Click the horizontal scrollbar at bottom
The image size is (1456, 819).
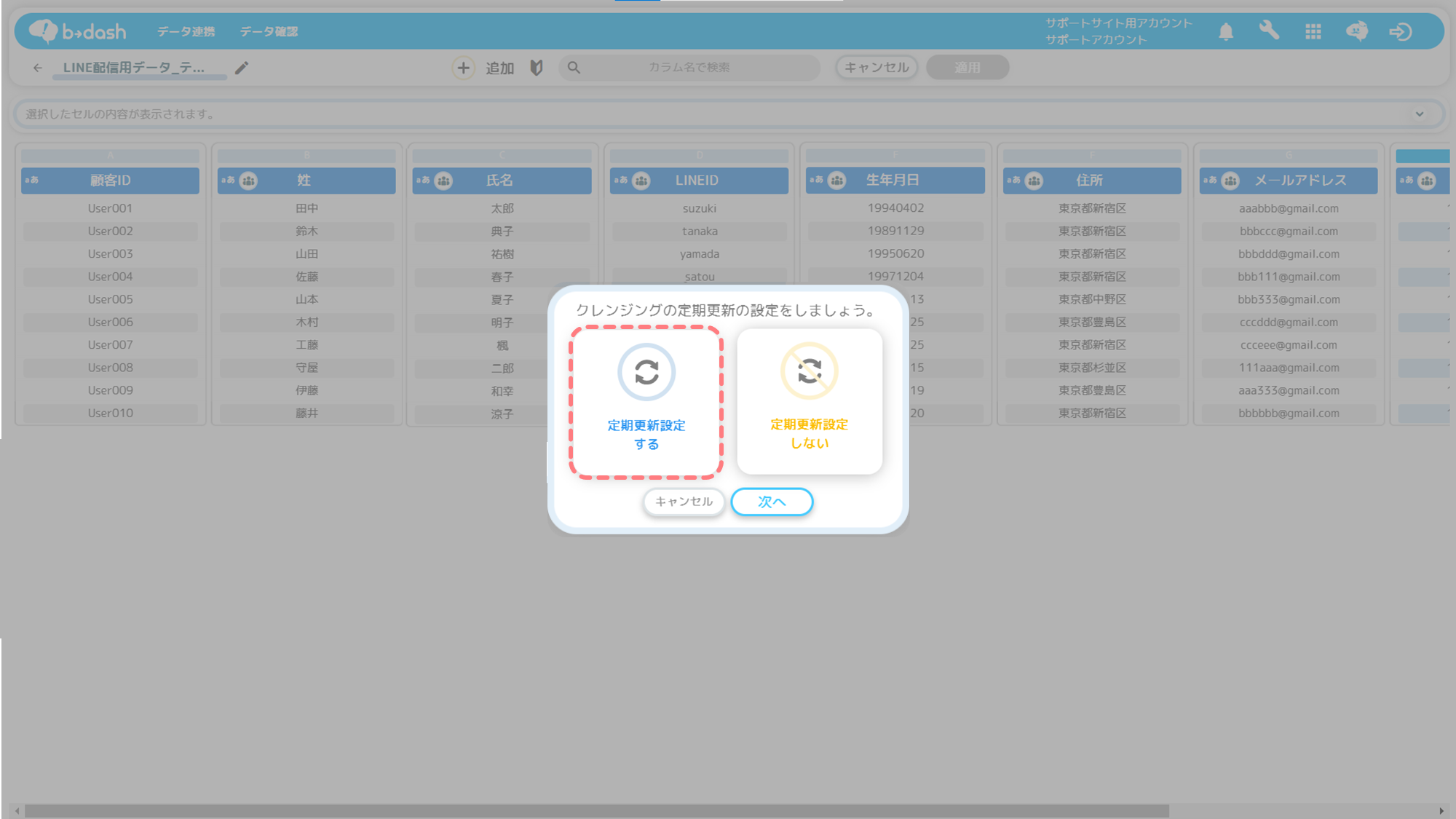(597, 810)
